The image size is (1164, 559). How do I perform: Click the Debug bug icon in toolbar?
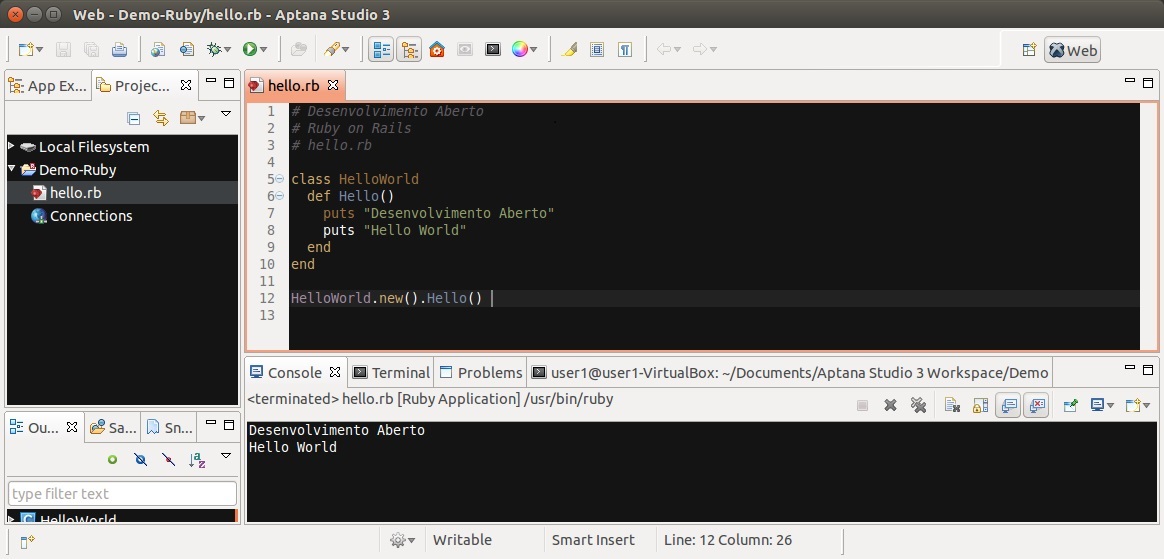(x=213, y=49)
